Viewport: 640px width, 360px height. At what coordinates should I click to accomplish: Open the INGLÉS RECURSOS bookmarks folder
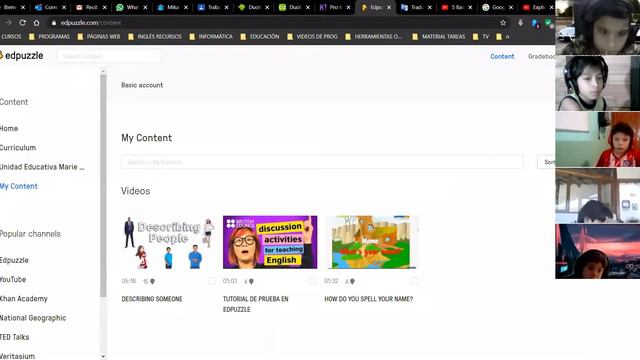point(155,37)
